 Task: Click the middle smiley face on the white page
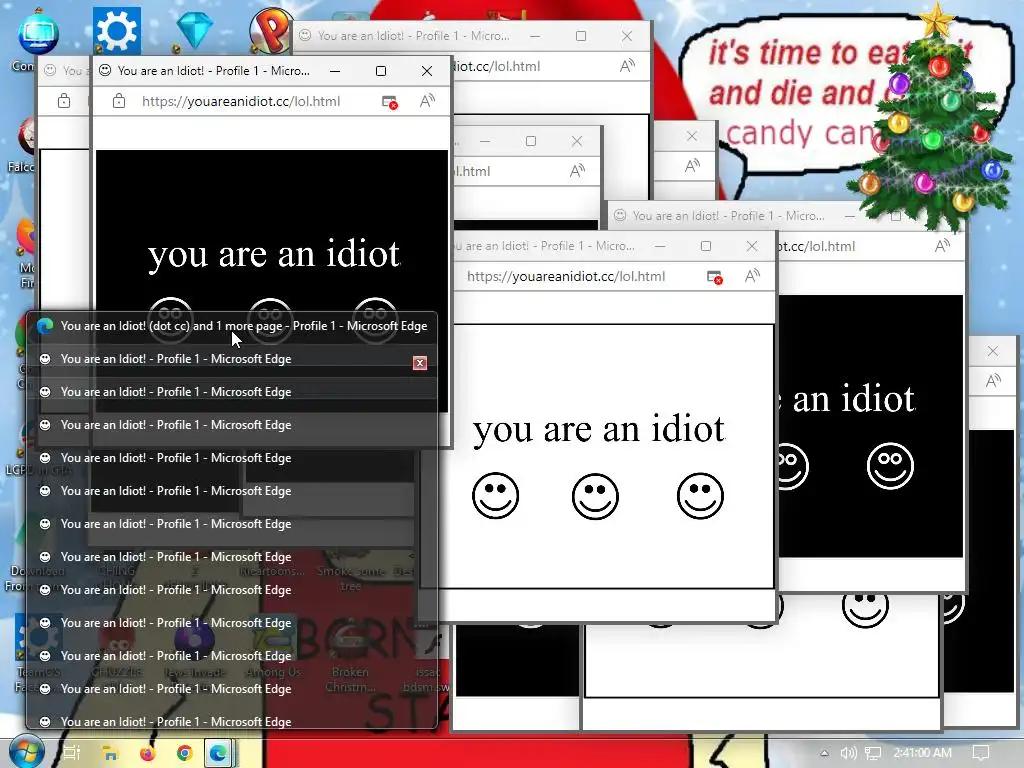(x=595, y=496)
